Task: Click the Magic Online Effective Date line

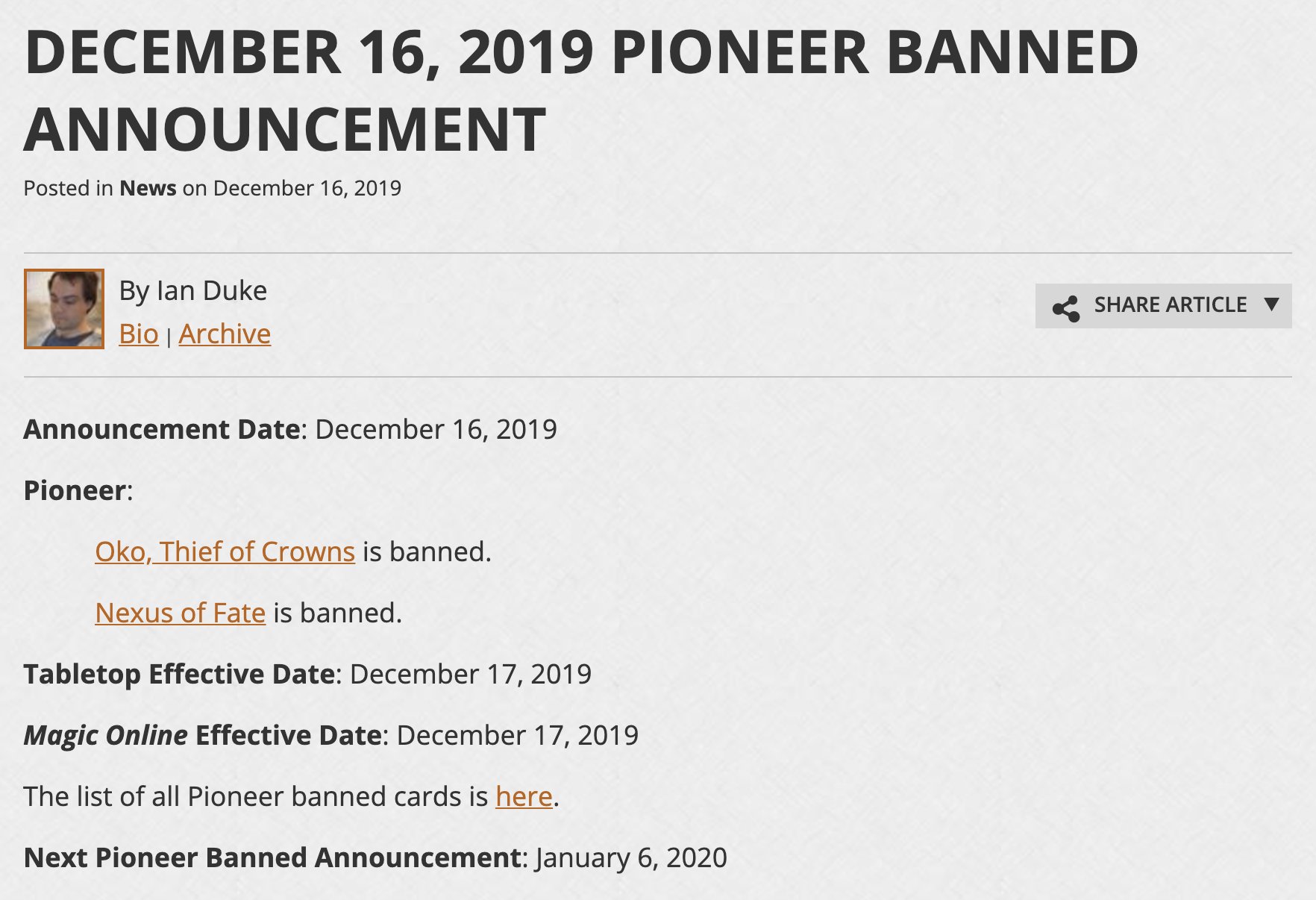Action: 331,735
